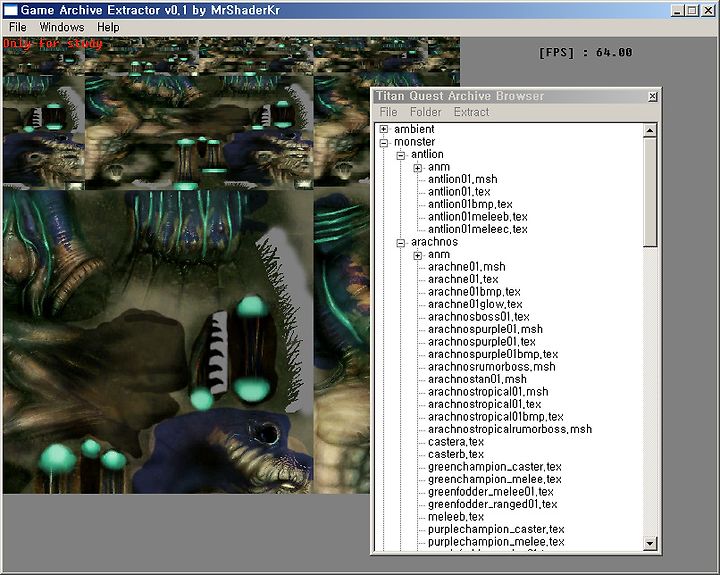Collapse the monster folder node
The image size is (720, 575).
point(384,142)
